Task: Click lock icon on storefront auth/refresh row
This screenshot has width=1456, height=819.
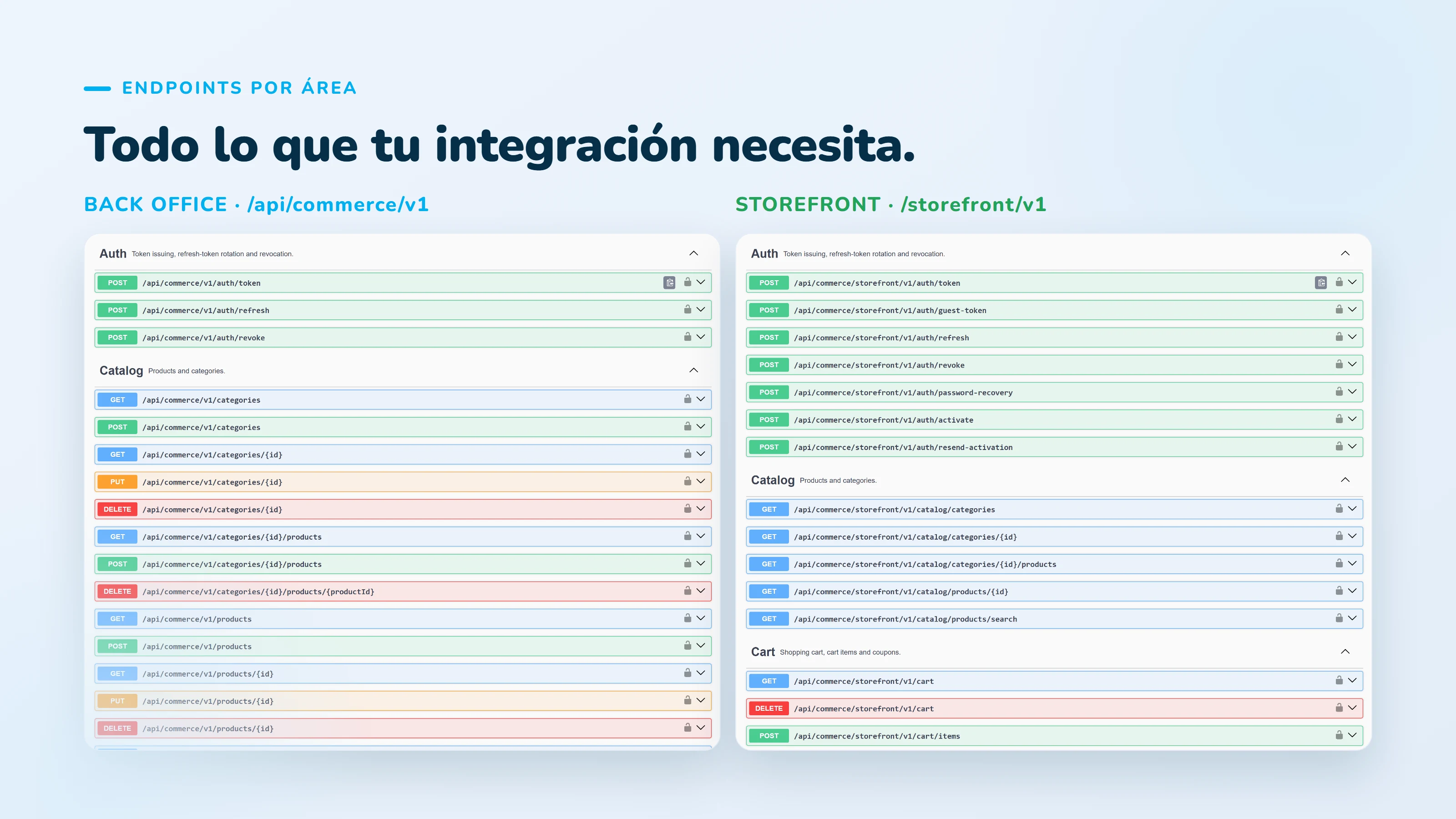Action: point(1339,337)
